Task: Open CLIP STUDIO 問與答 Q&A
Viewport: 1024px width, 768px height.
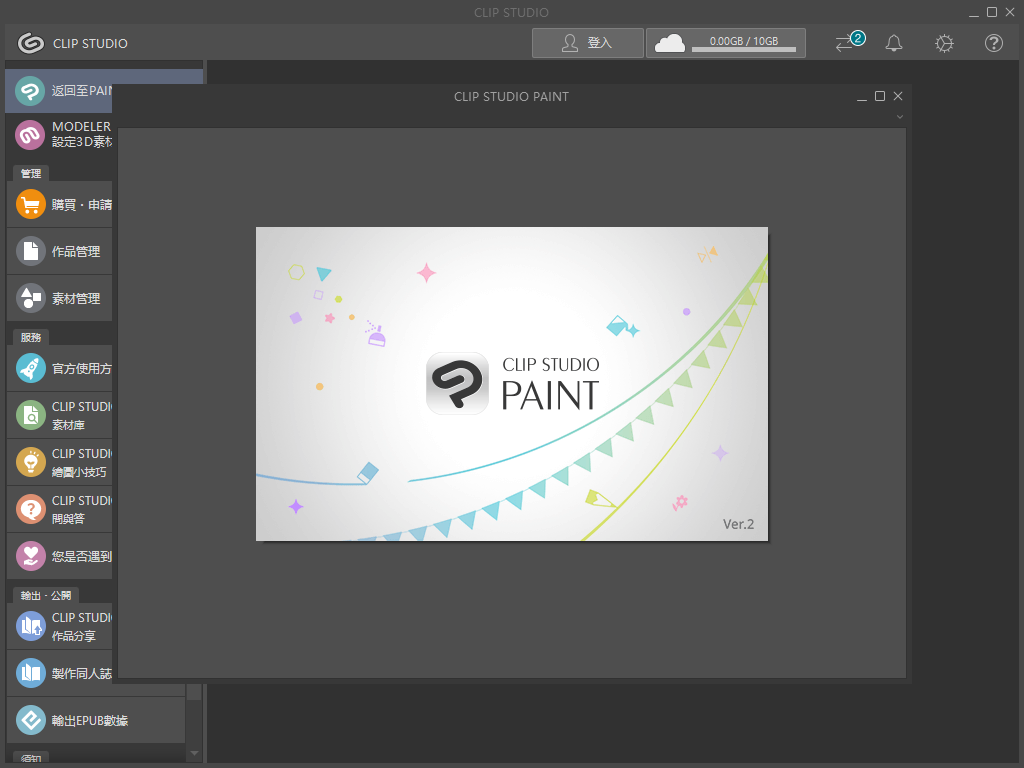Action: point(30,509)
